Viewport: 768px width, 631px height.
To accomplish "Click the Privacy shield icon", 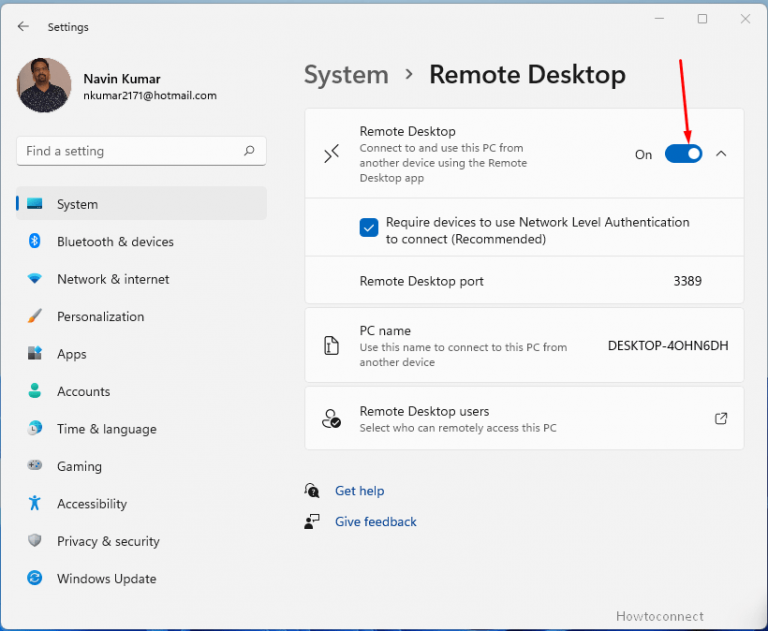I will [34, 540].
